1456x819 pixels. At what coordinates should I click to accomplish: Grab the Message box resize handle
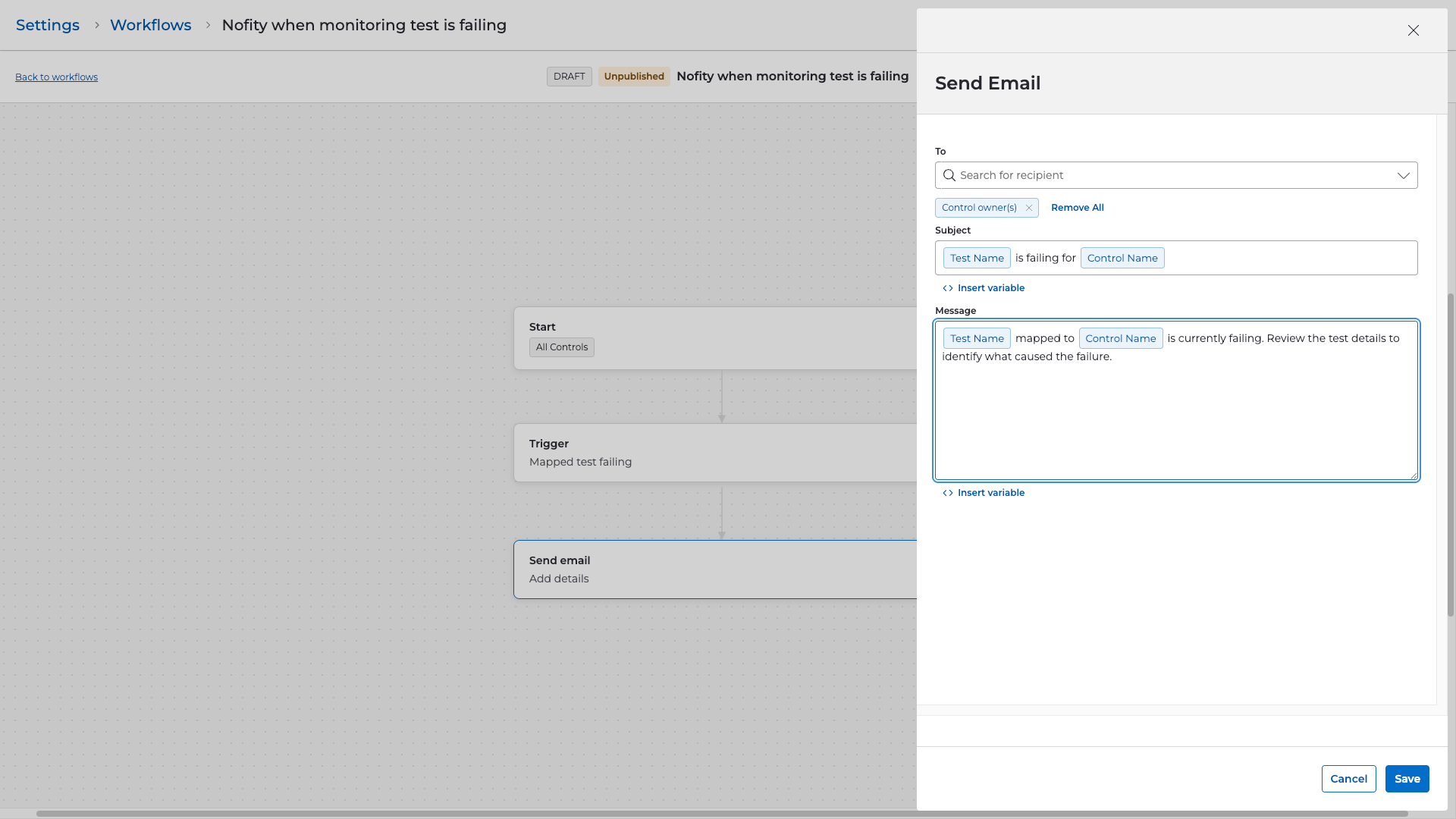(1413, 475)
